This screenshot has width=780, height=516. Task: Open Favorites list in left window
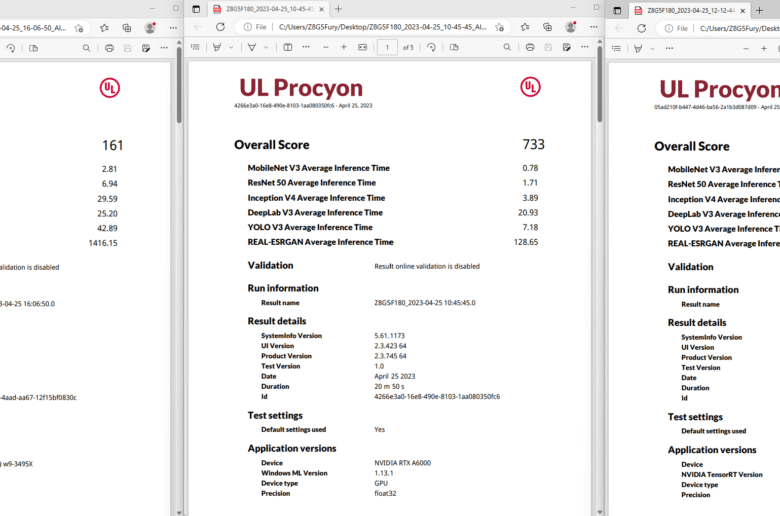pyautogui.click(x=104, y=28)
